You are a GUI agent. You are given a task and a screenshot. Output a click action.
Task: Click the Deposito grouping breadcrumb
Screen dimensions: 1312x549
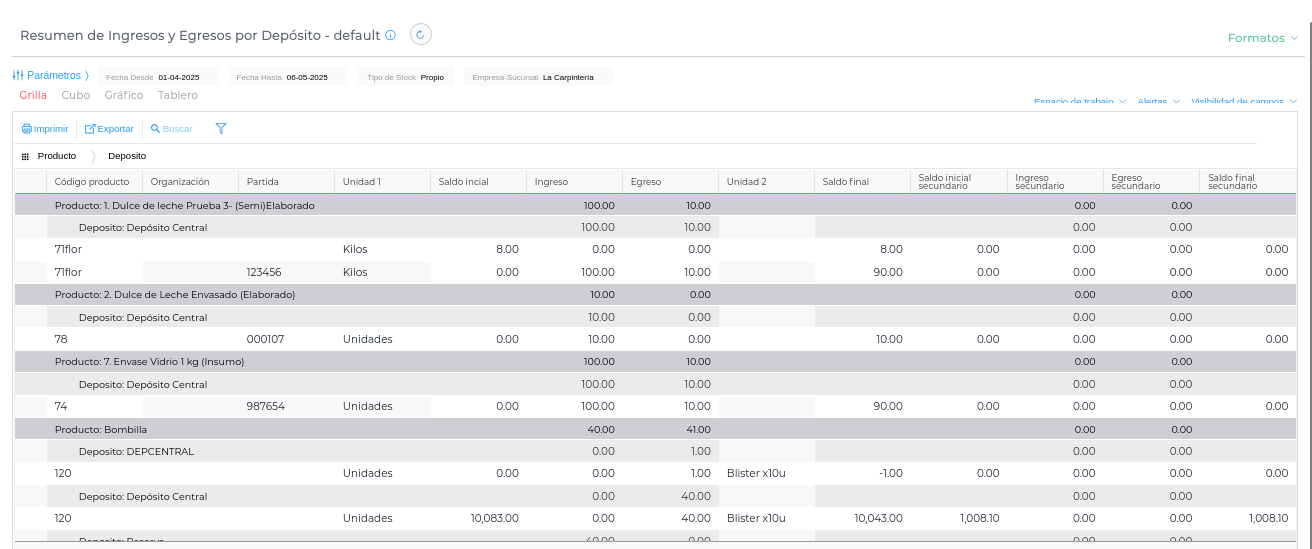click(x=127, y=157)
